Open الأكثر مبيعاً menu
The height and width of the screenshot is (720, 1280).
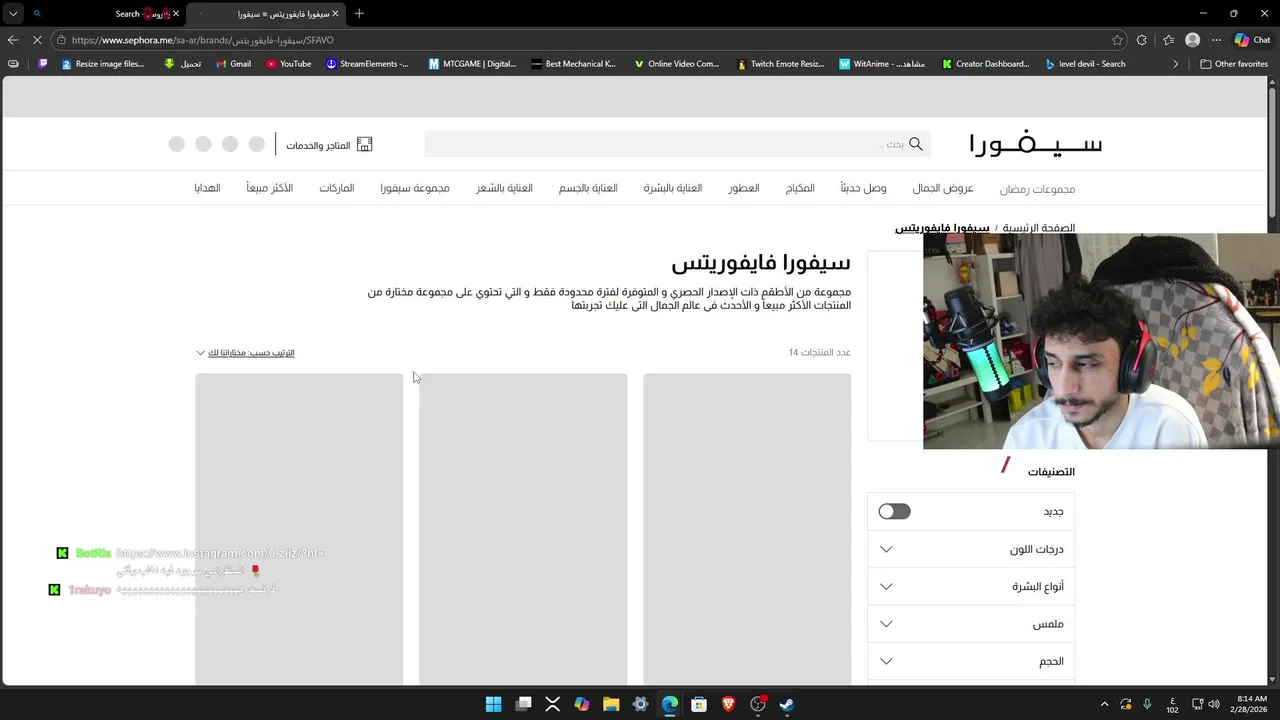(270, 188)
